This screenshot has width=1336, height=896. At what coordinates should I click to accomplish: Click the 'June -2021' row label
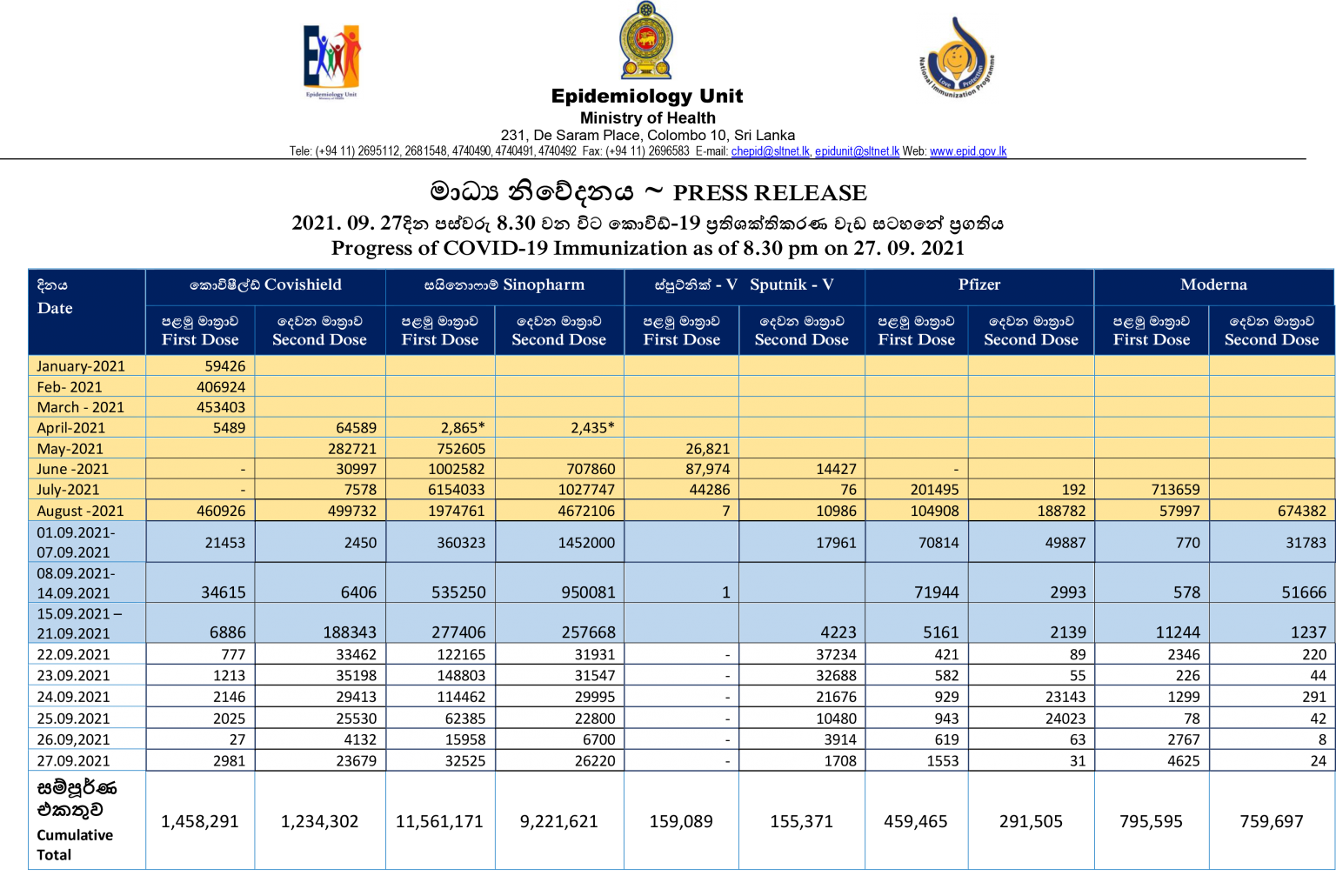point(73,469)
